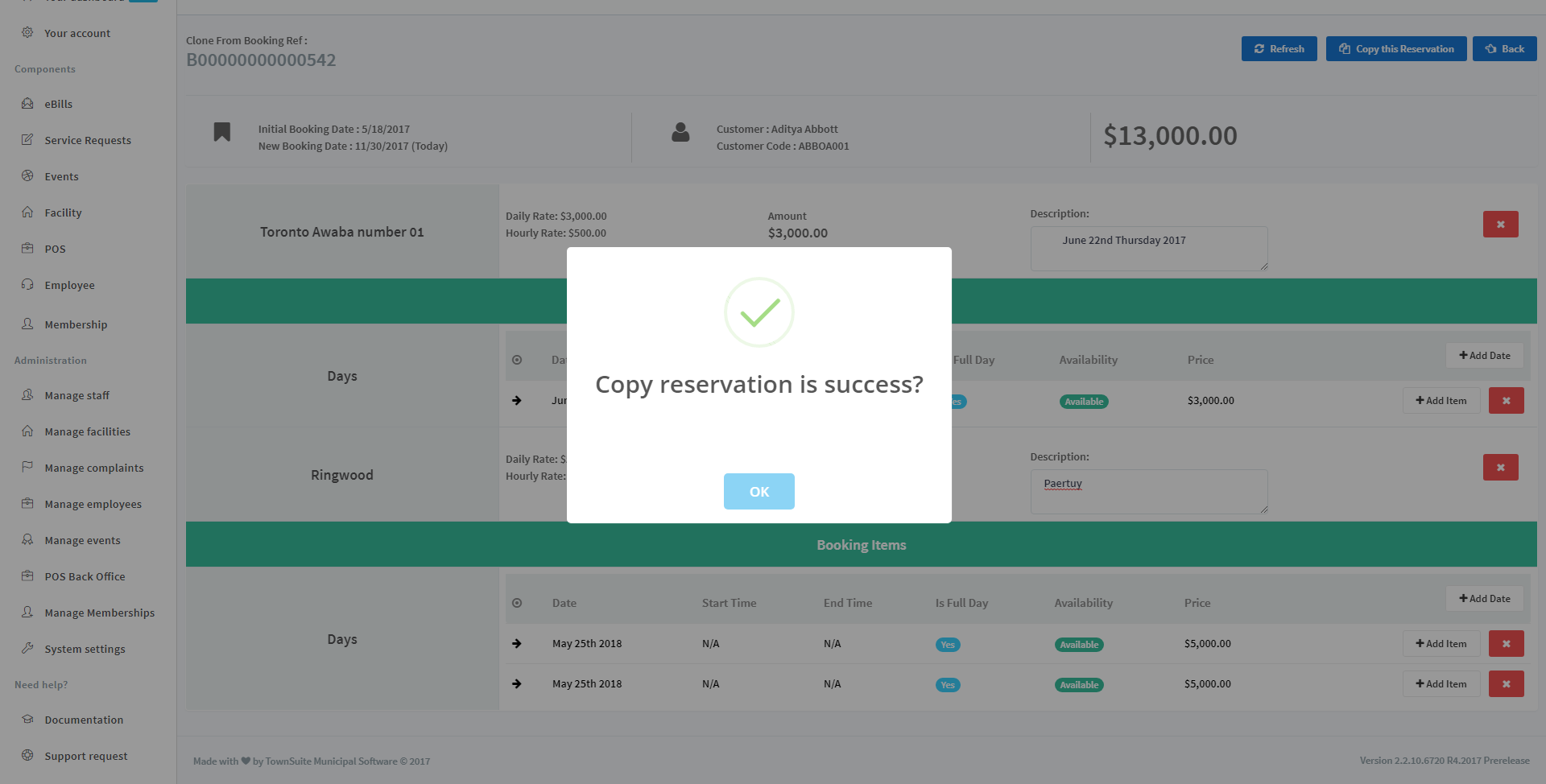Click the System settings wrench icon
The height and width of the screenshot is (784, 1546).
point(27,648)
